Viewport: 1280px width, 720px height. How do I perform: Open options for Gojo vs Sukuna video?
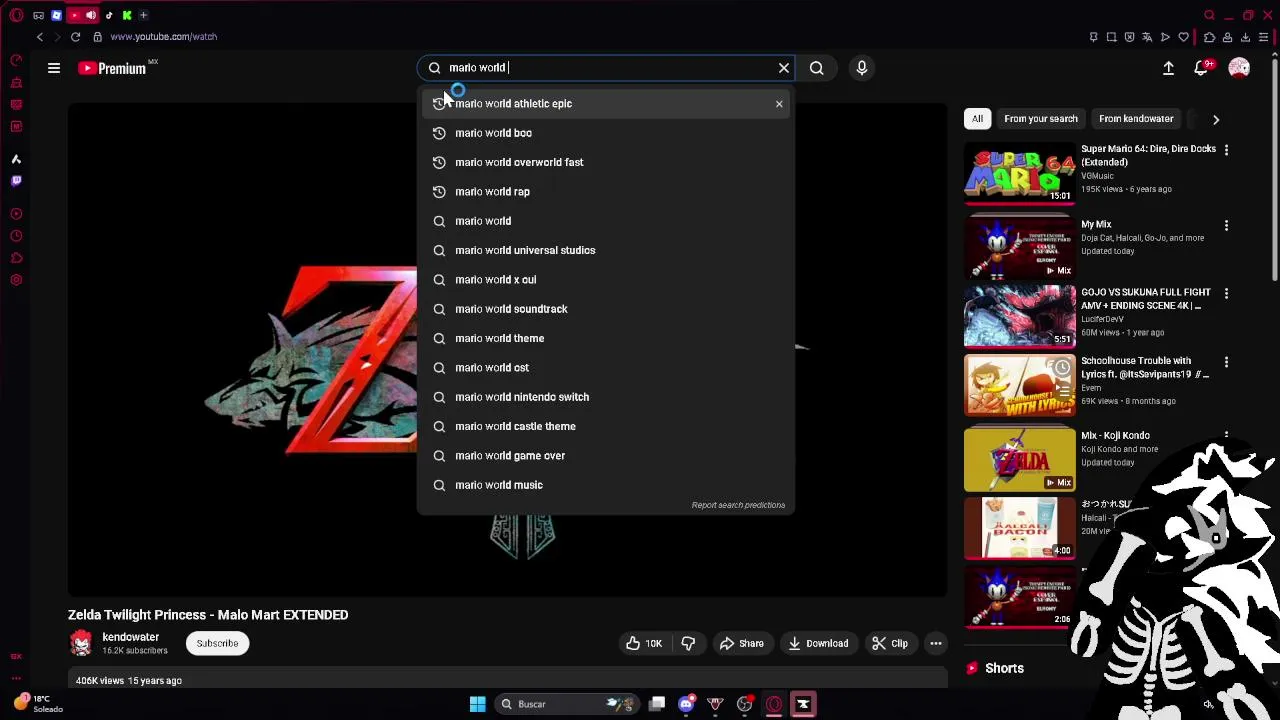pos(1226,294)
